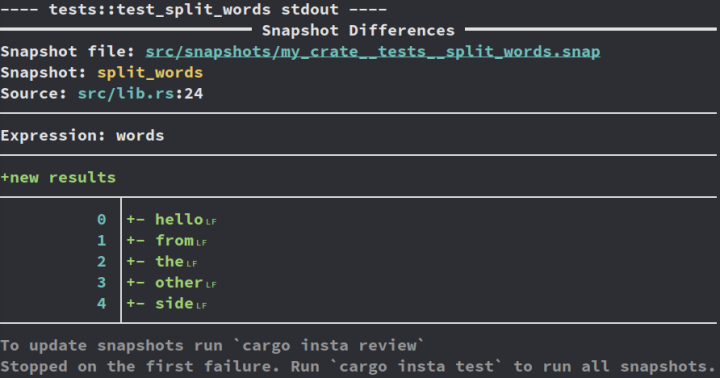Click the added word the in diff
The width and height of the screenshot is (720, 378).
[x=169, y=261]
